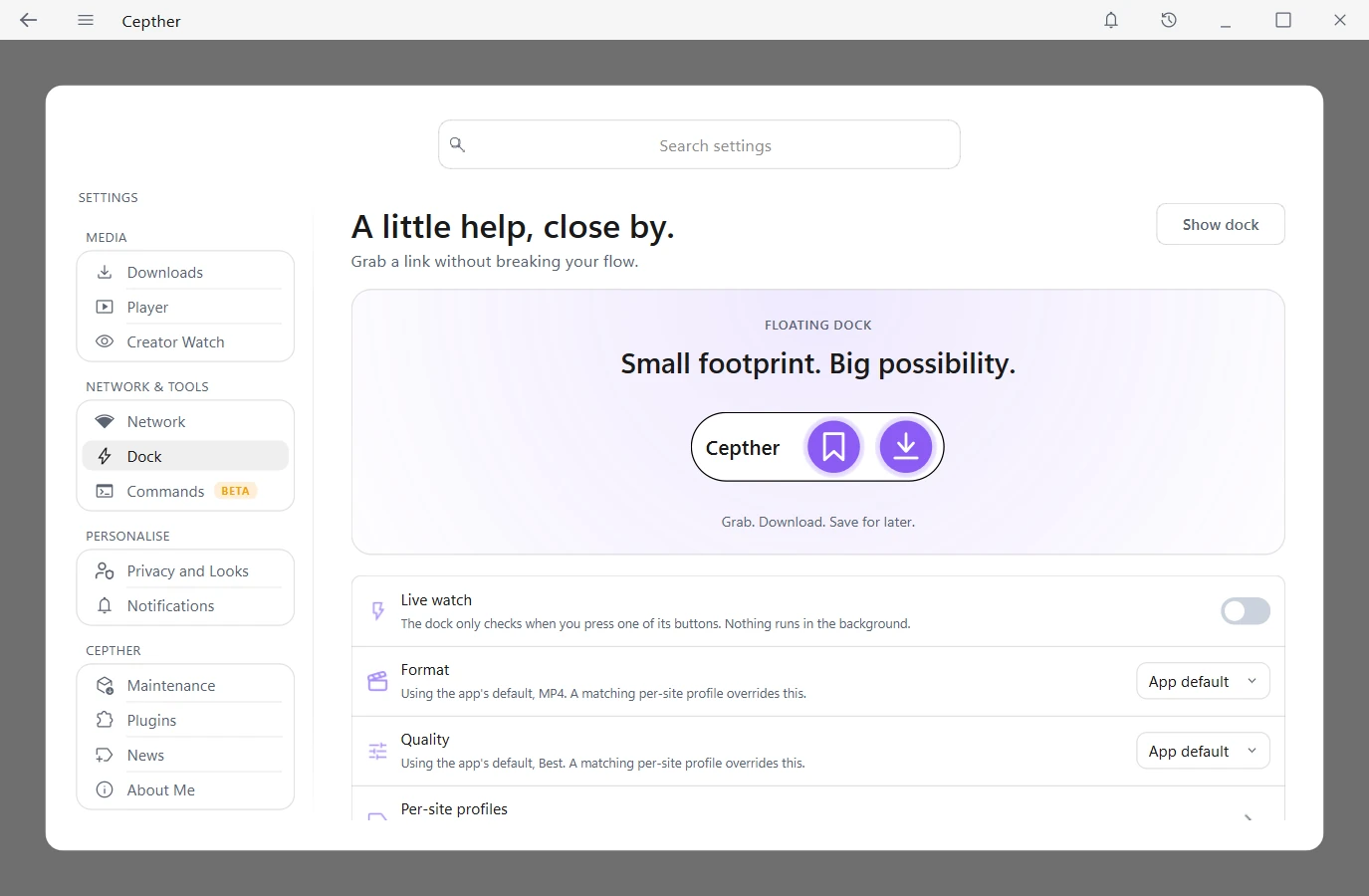Click the Quality sliders icon
1369x896 pixels.
[377, 751]
